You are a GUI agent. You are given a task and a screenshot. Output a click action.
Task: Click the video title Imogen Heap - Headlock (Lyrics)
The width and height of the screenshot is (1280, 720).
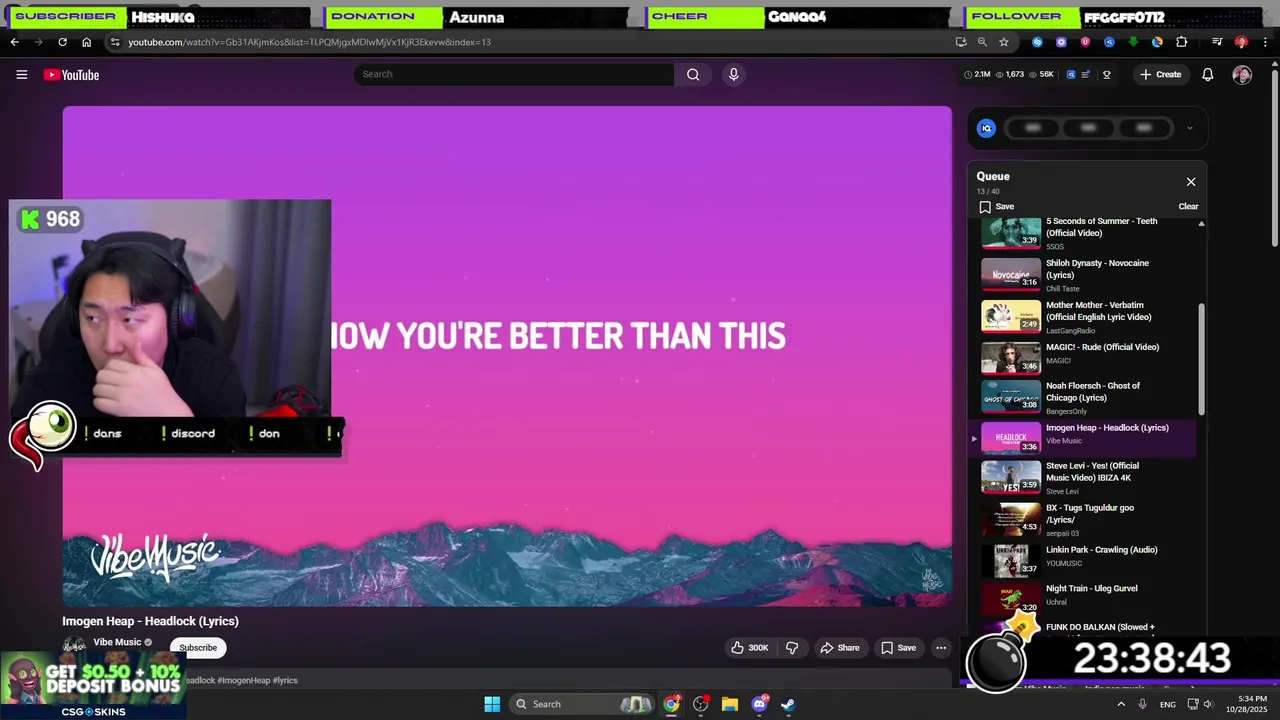coord(150,621)
